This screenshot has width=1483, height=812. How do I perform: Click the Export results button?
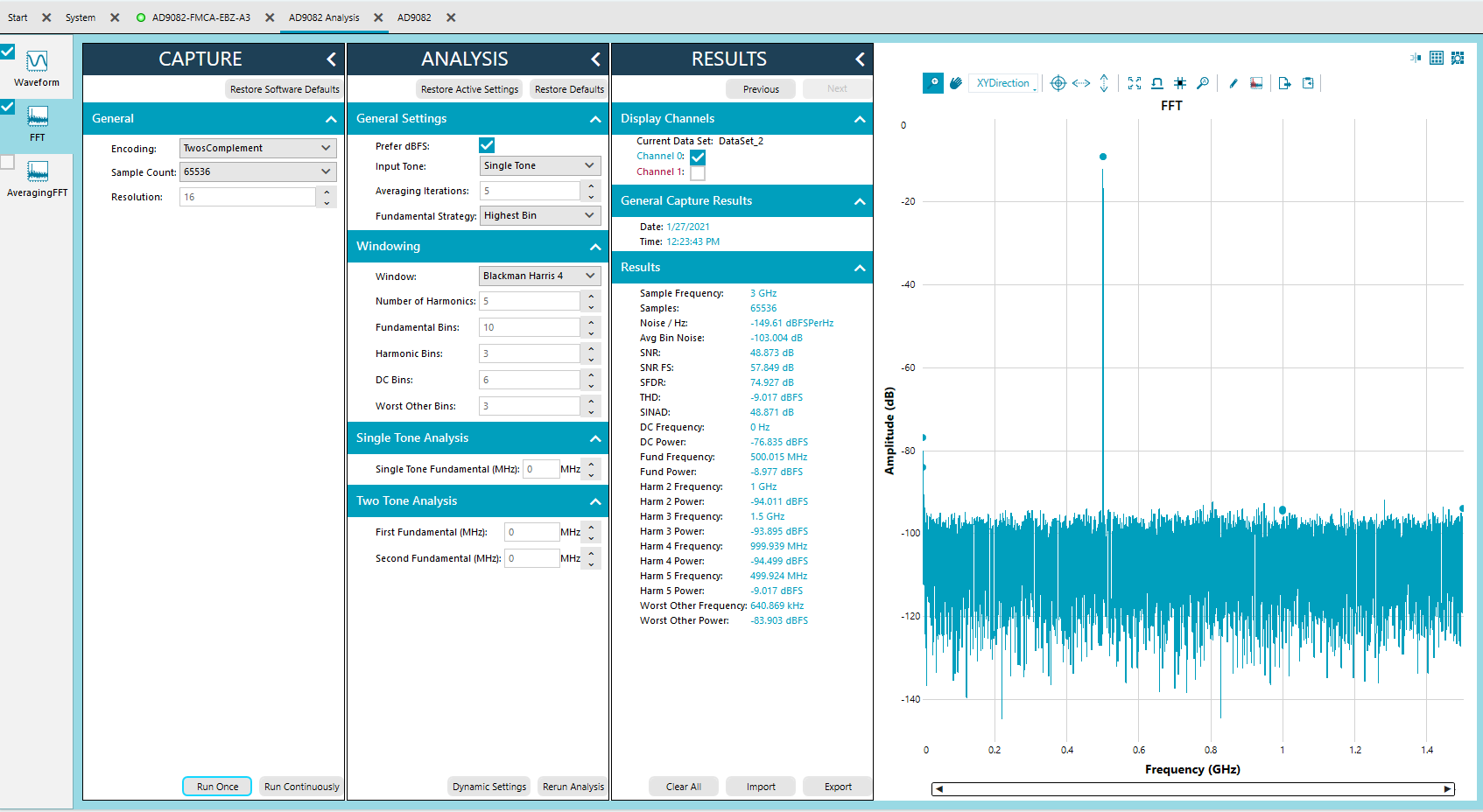(838, 787)
